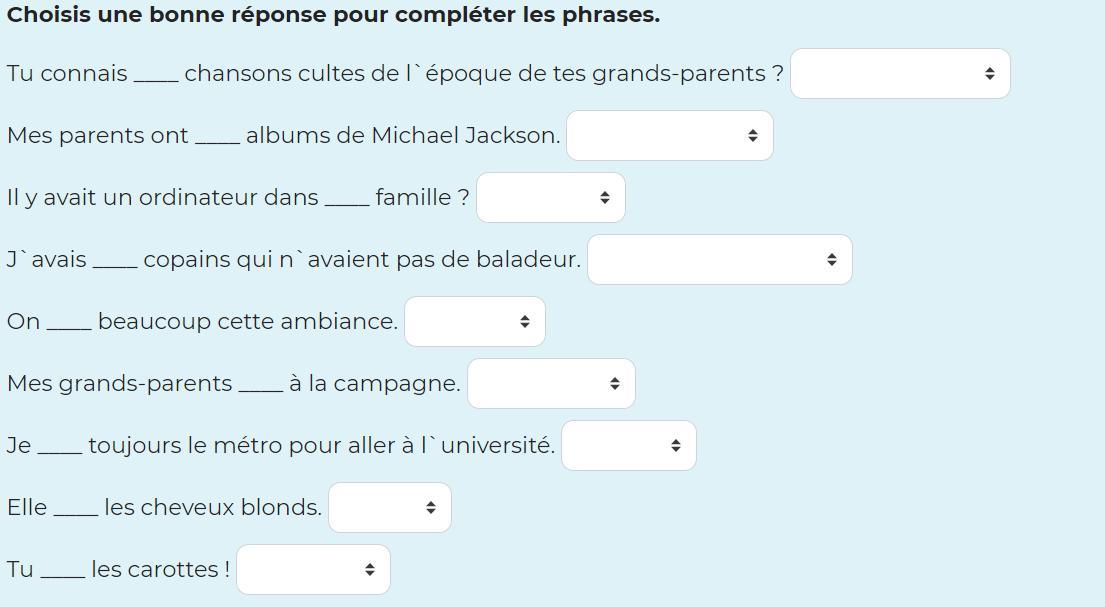Screen dimensions: 1105x607
Task: Expand the dropdown for the 'métro' sentence
Action: [x=628, y=446]
